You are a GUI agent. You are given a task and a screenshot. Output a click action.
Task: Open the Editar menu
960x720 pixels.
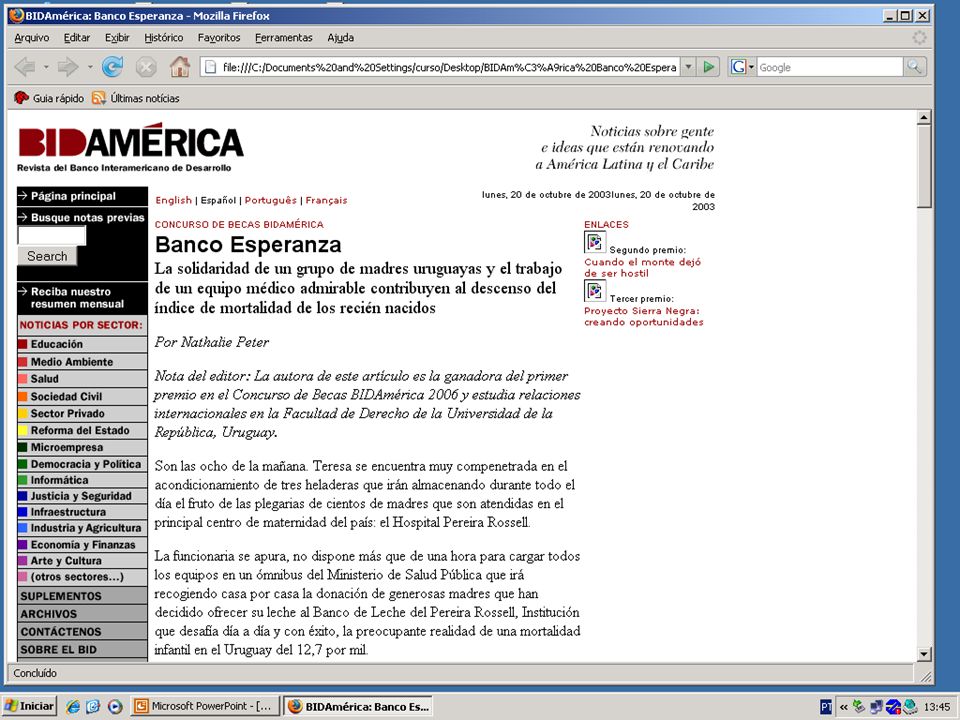click(x=77, y=37)
